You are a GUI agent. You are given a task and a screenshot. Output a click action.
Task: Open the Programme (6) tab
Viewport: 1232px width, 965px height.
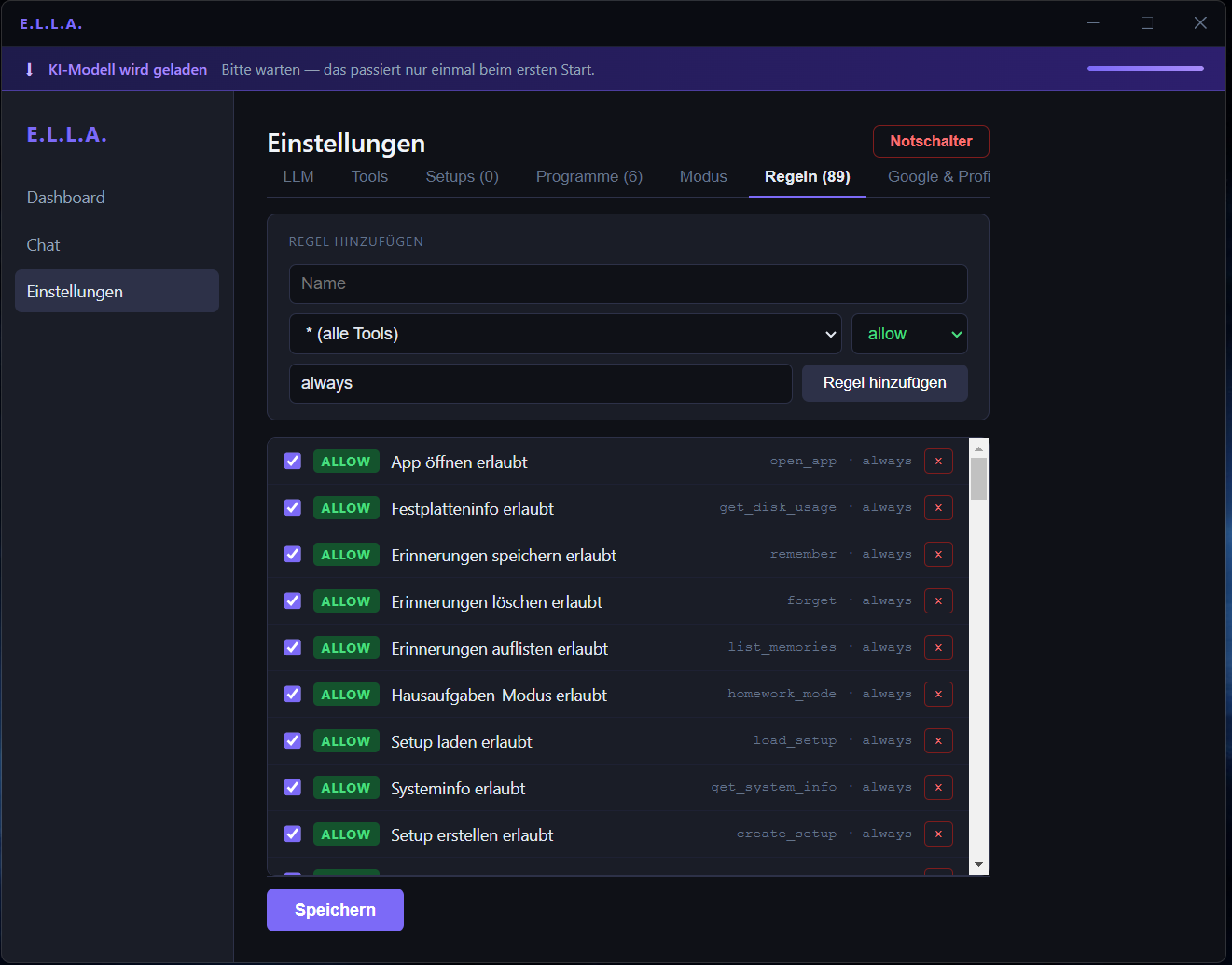point(589,176)
